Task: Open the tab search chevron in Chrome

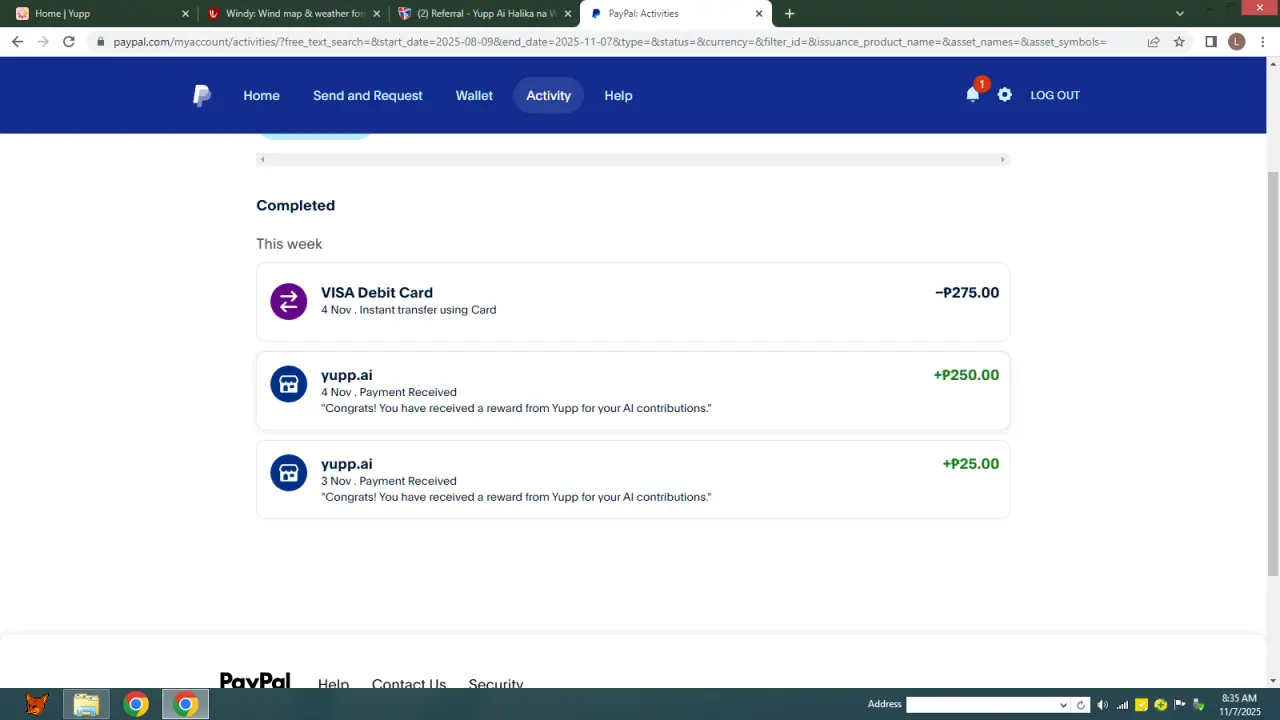Action: click(x=1180, y=14)
